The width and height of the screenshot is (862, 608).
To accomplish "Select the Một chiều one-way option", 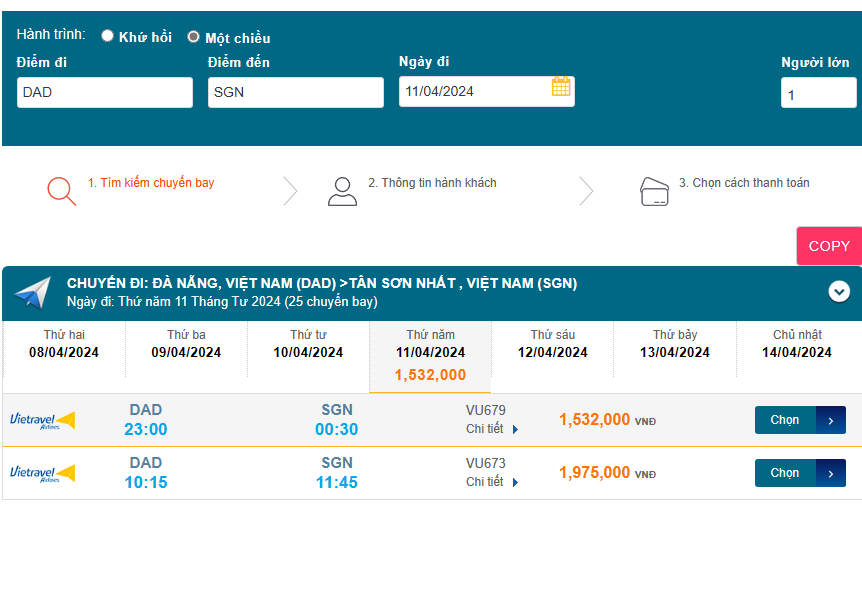I will [x=194, y=37].
